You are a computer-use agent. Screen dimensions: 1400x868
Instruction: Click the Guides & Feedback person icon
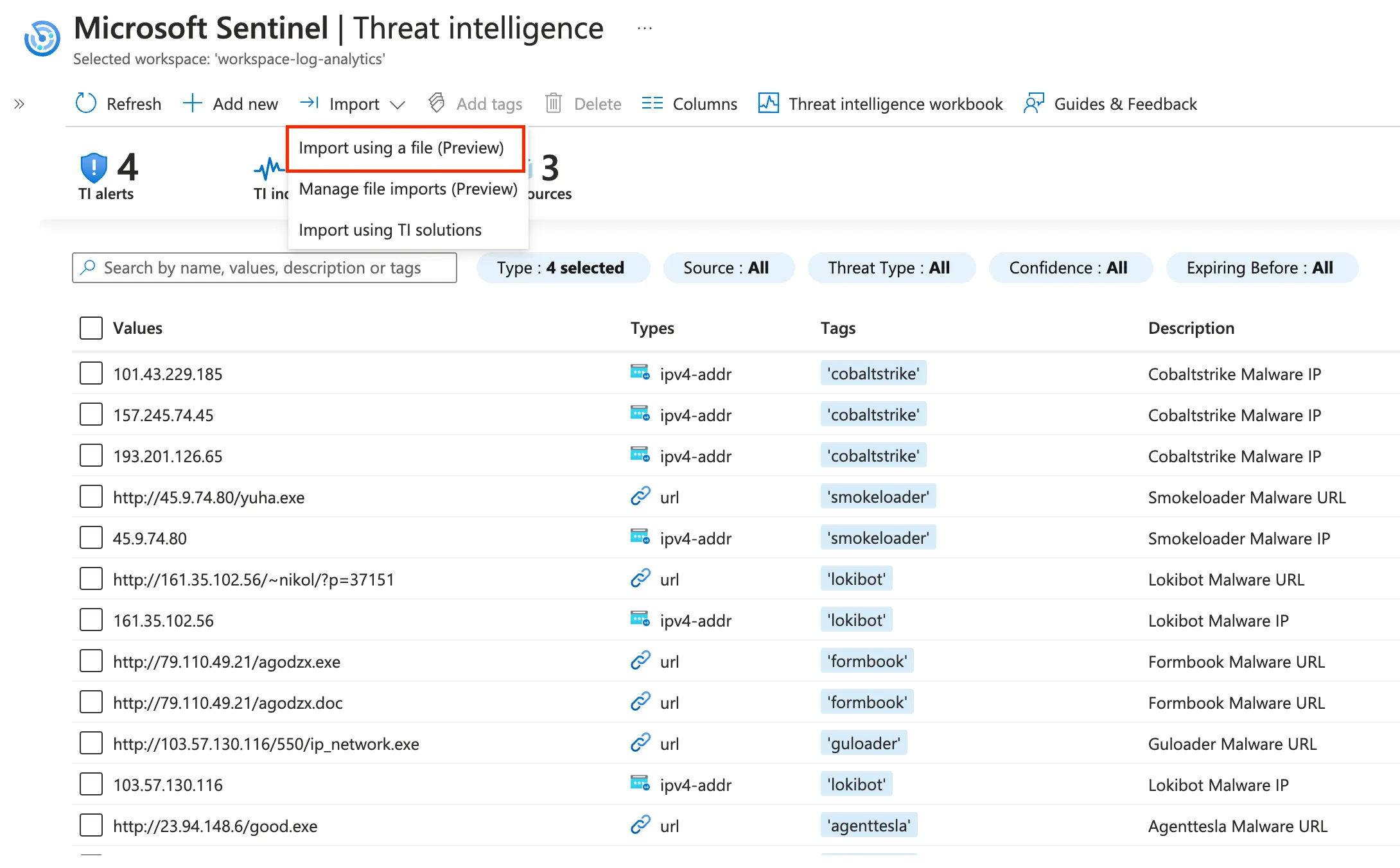point(1034,103)
